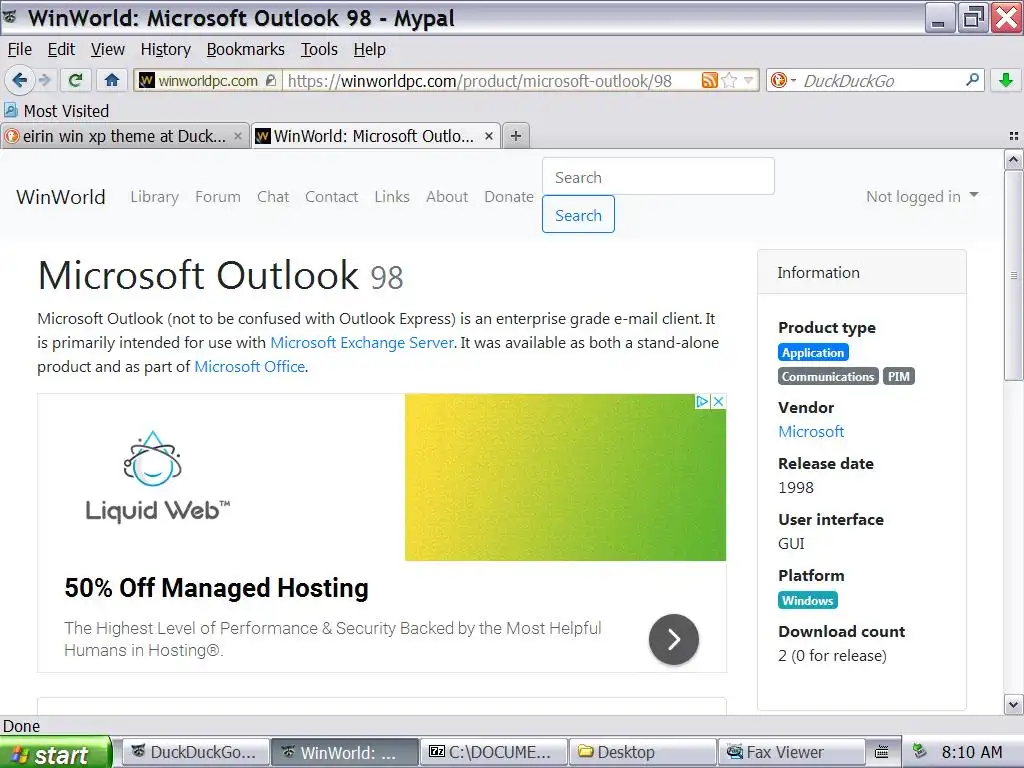
Task: Focus the WinWorld Search text field
Action: [x=658, y=176]
